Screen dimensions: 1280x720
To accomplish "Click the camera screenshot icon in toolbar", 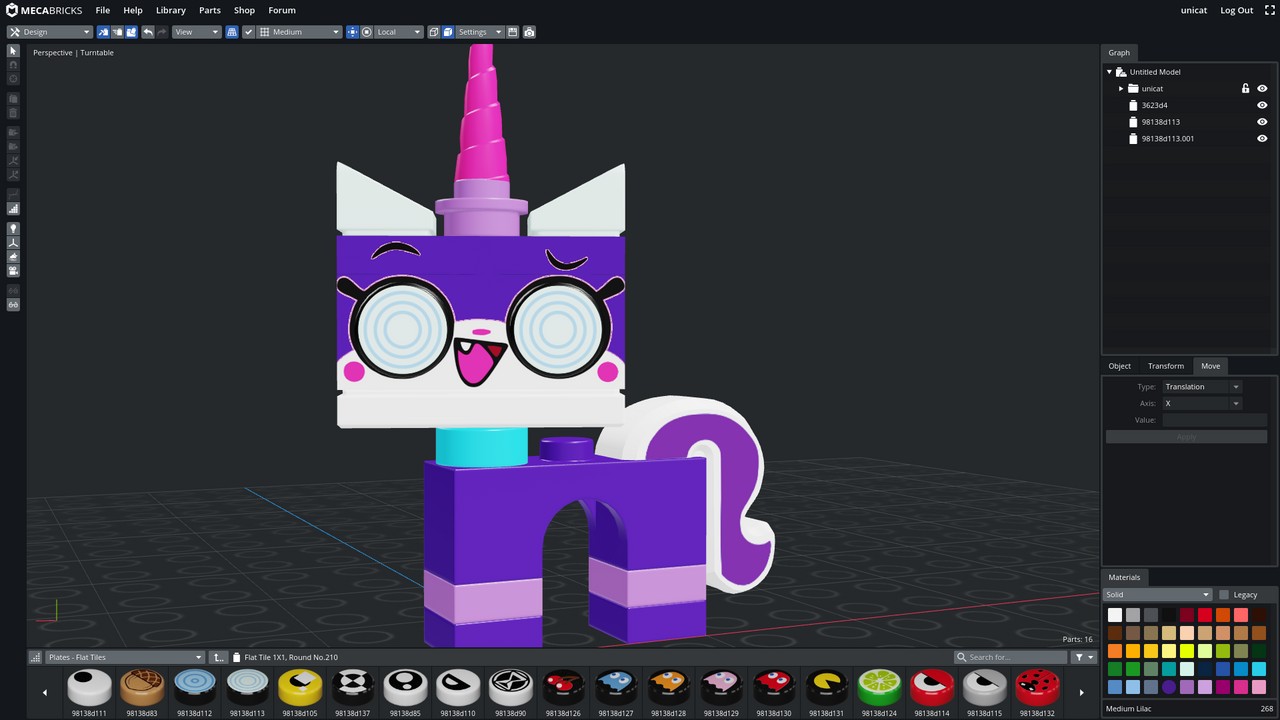I will (x=529, y=32).
